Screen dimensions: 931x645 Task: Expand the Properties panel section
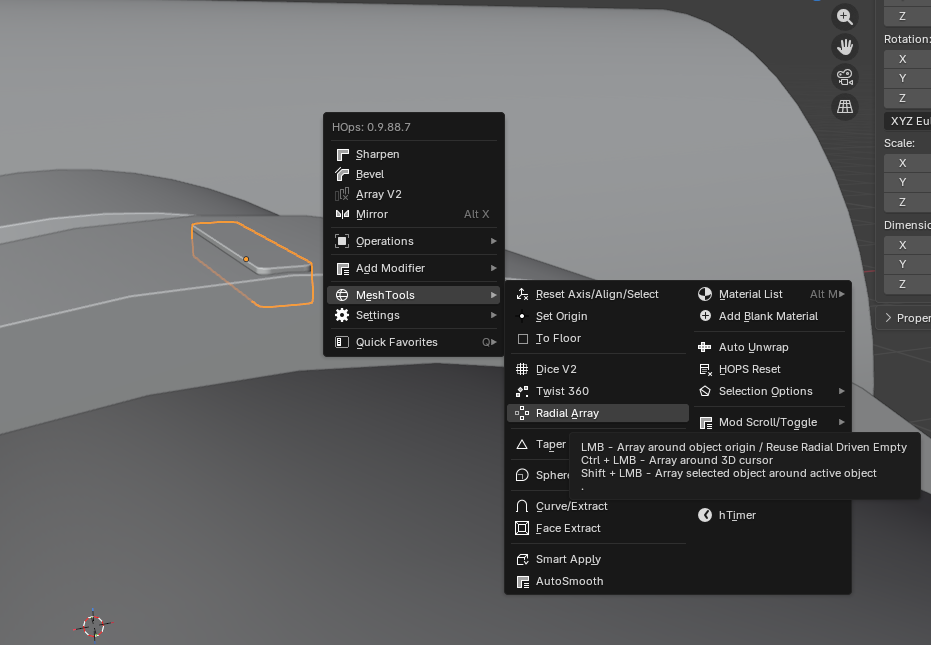[x=906, y=318]
